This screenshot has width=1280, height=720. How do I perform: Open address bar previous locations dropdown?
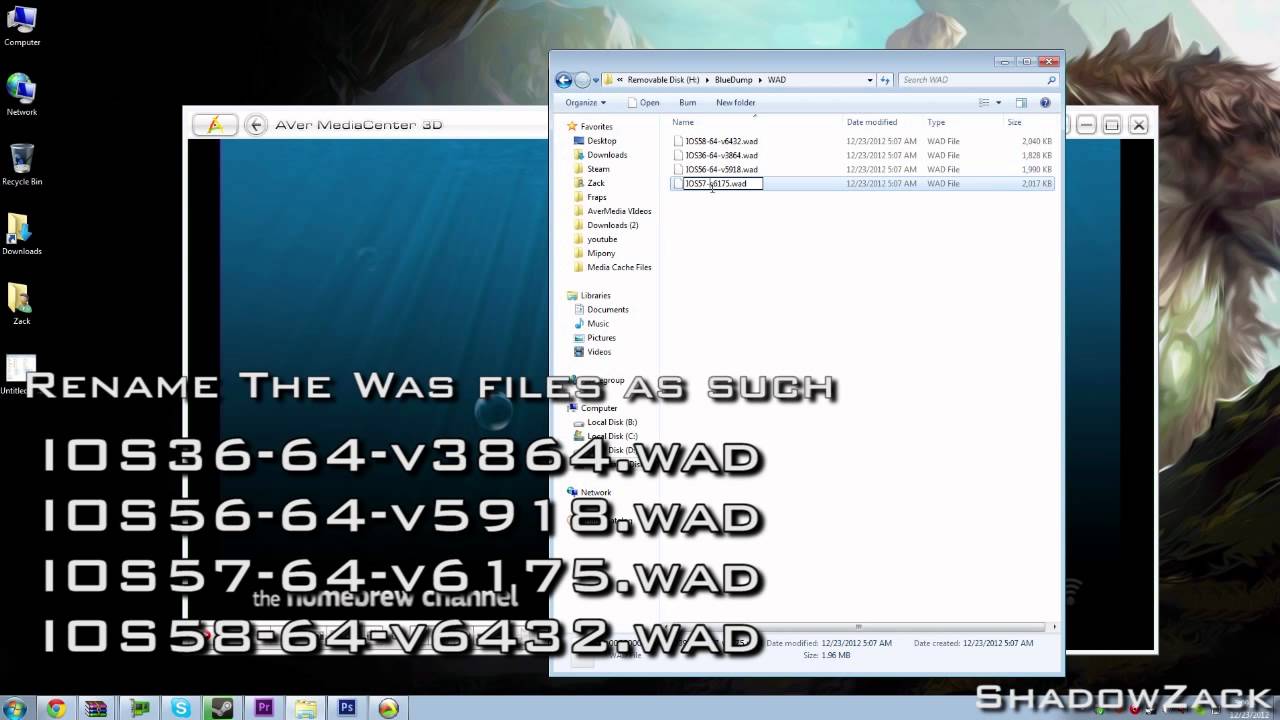[870, 80]
